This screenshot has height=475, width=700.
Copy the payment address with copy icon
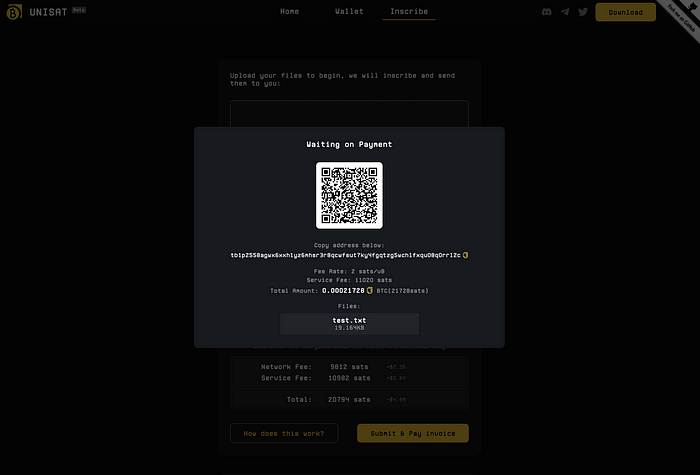[466, 255]
